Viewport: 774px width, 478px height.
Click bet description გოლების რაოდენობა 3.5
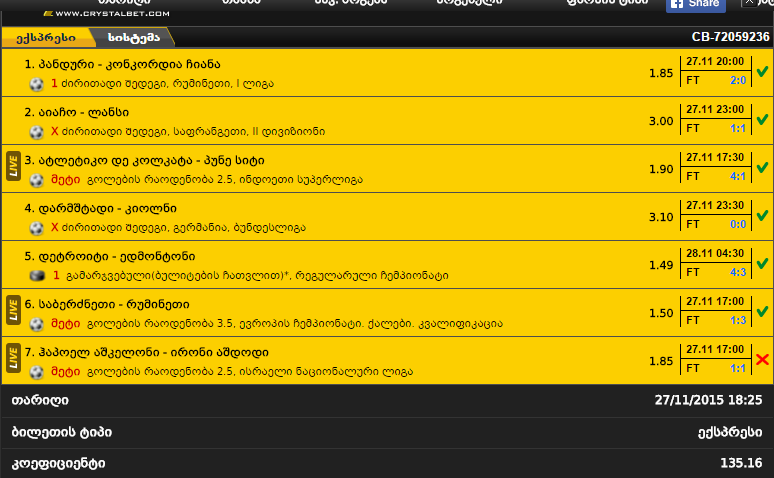[276, 324]
